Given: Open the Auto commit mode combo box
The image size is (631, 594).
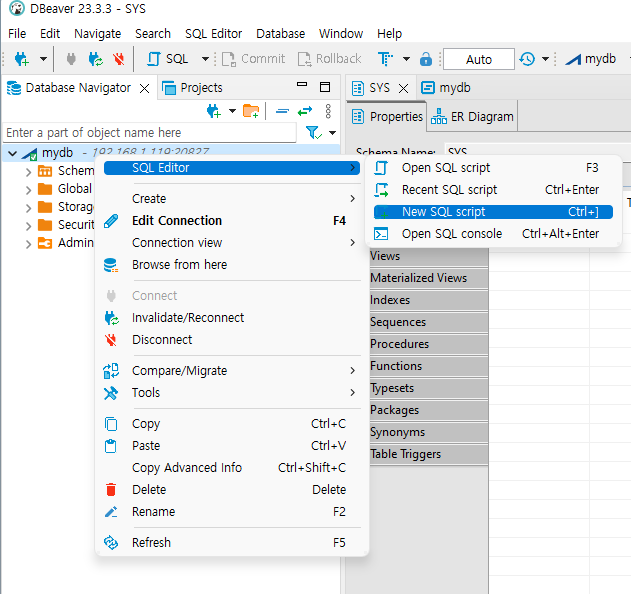Looking at the screenshot, I should click(x=479, y=59).
